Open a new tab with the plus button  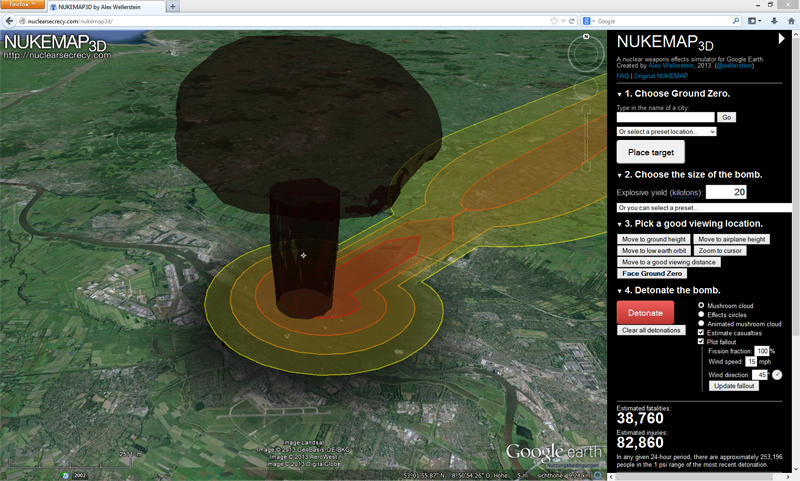click(x=172, y=7)
